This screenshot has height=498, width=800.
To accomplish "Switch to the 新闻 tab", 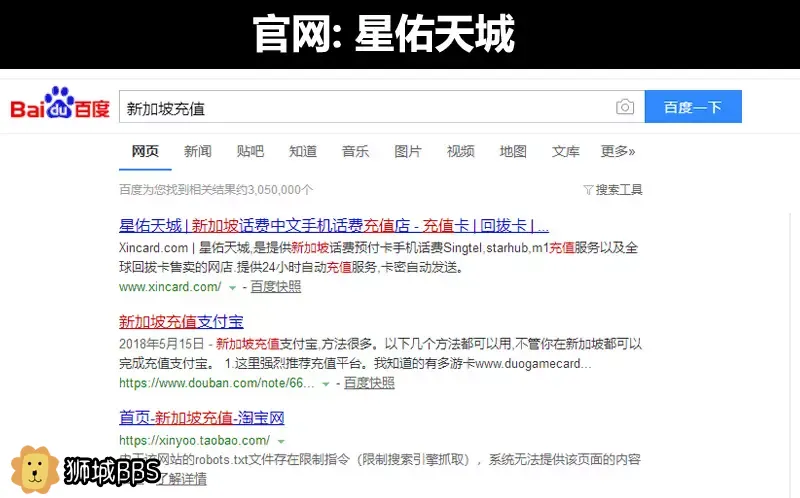I will tap(198, 151).
